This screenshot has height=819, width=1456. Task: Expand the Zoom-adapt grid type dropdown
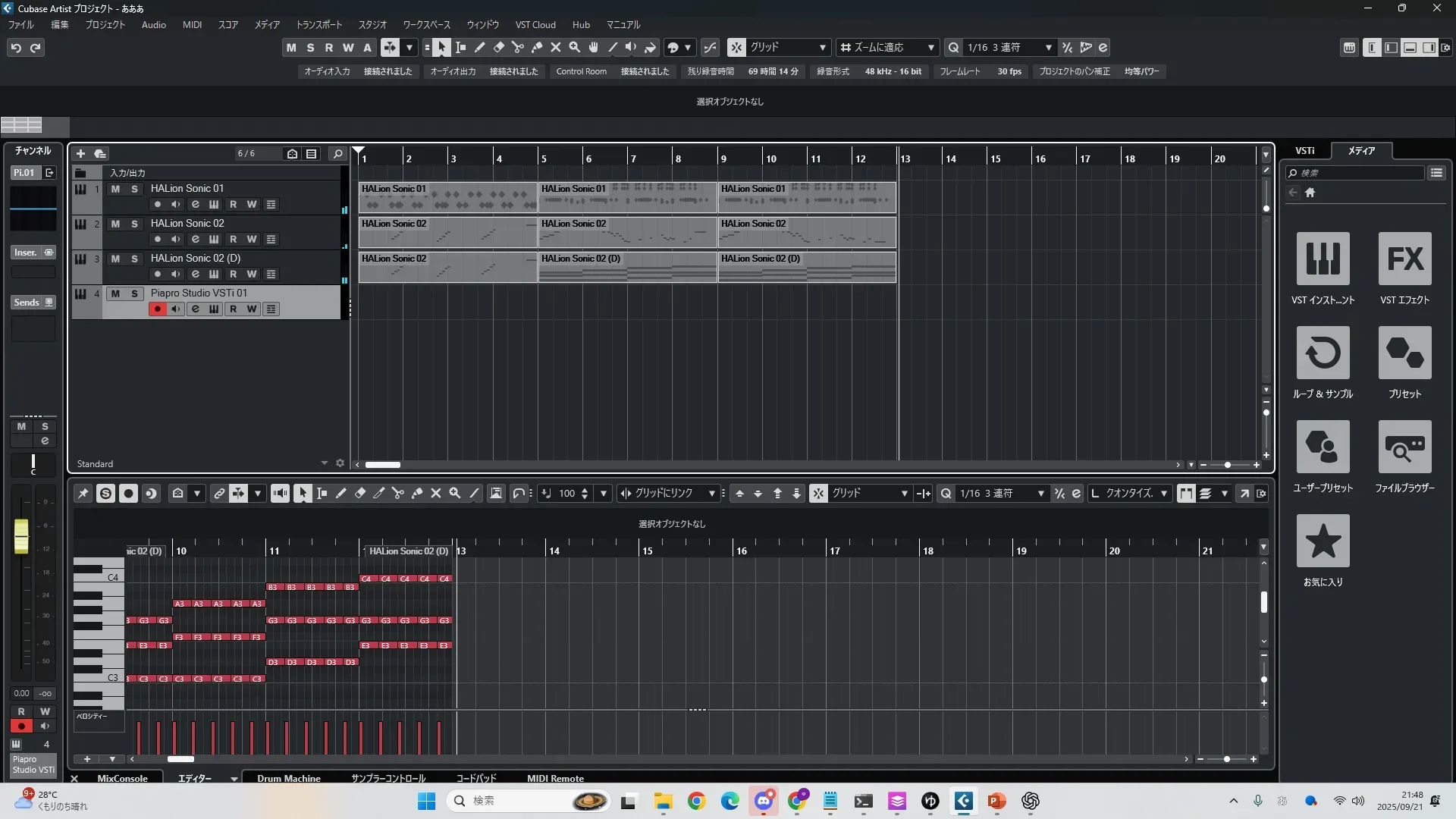930,47
